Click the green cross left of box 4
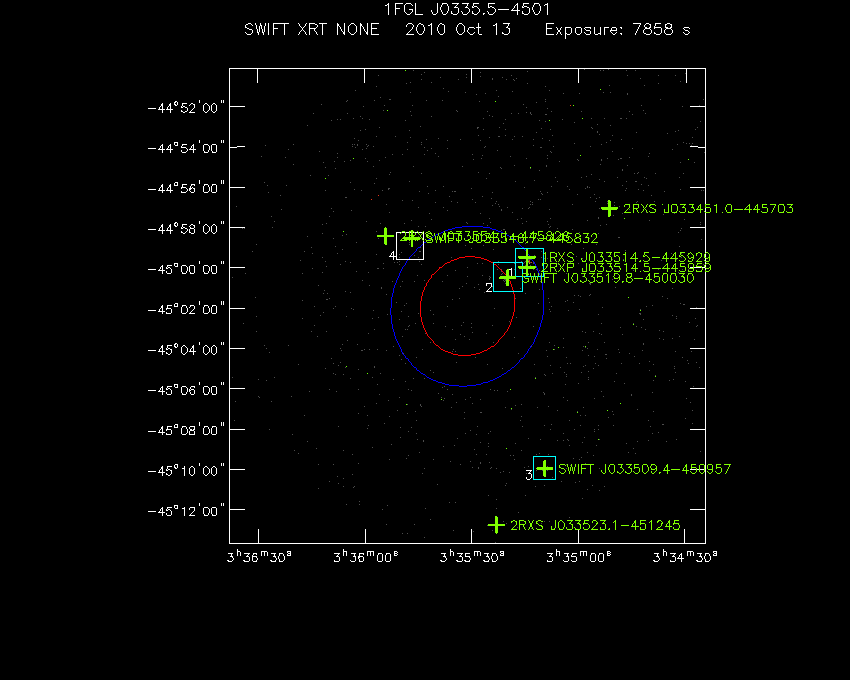This screenshot has height=680, width=850. 385,236
